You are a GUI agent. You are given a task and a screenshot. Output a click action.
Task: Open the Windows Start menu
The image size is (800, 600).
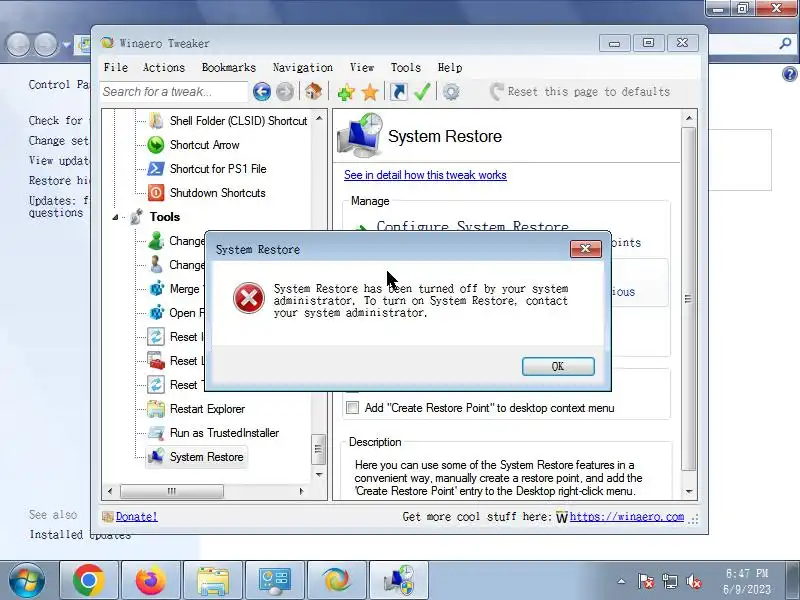pyautogui.click(x=27, y=580)
